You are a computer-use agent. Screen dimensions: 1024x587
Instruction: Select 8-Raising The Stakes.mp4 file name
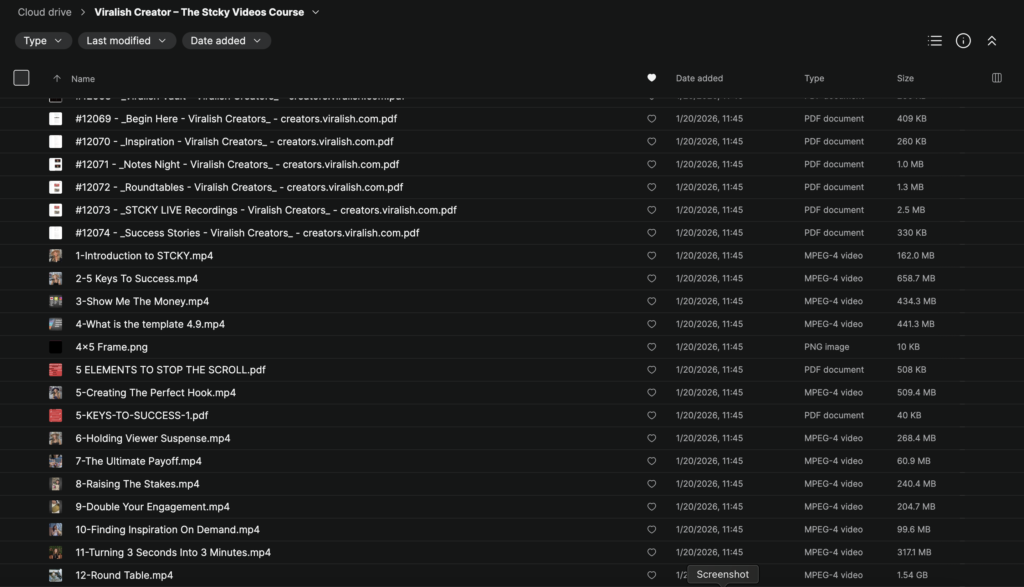click(x=137, y=484)
